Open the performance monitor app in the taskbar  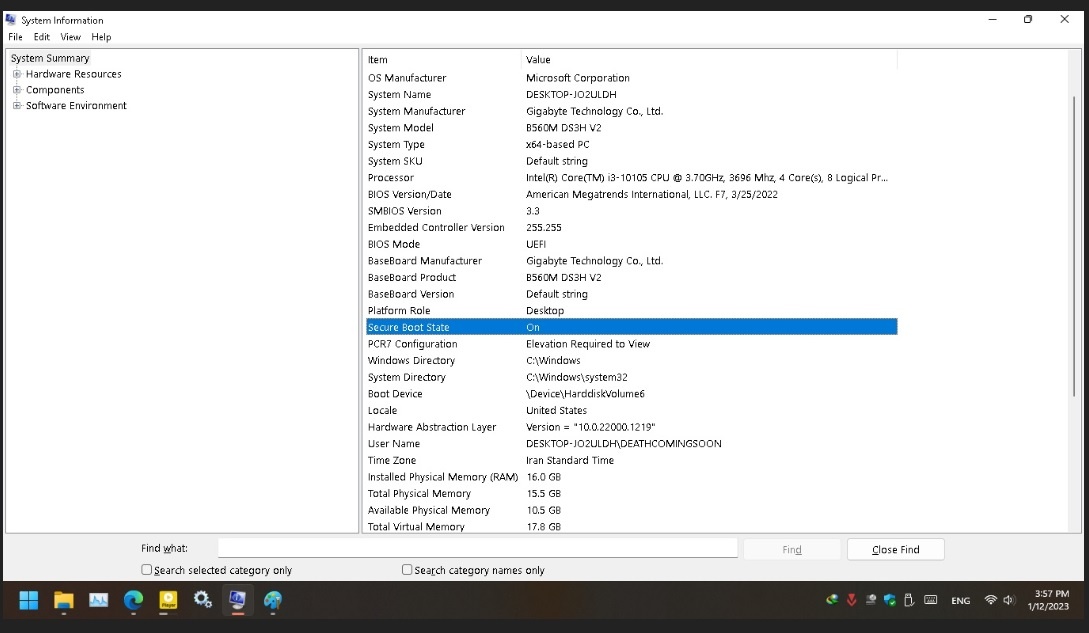click(99, 600)
